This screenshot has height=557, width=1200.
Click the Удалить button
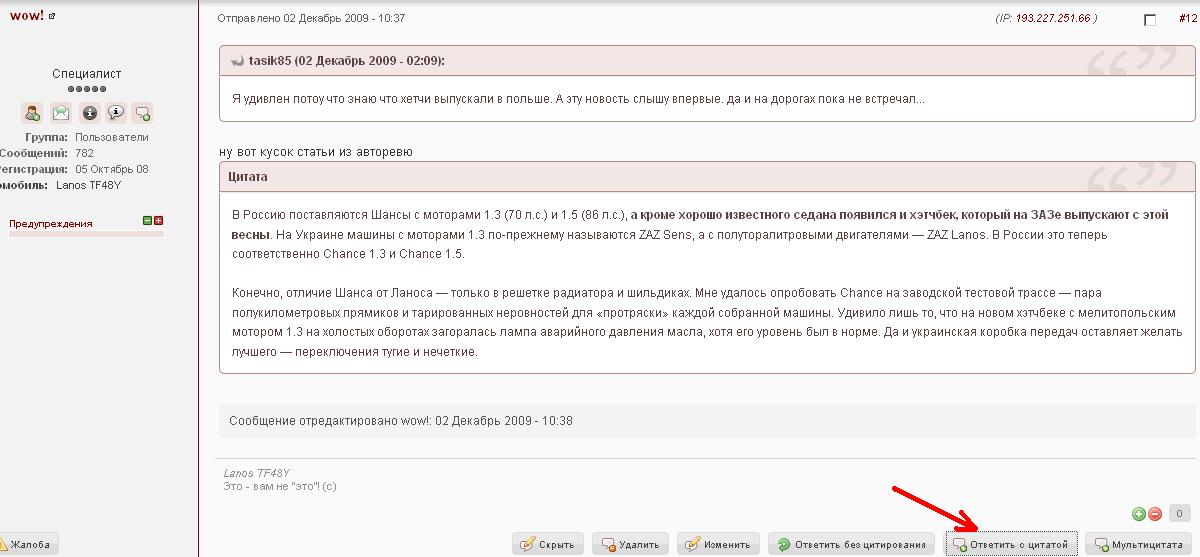click(x=630, y=545)
